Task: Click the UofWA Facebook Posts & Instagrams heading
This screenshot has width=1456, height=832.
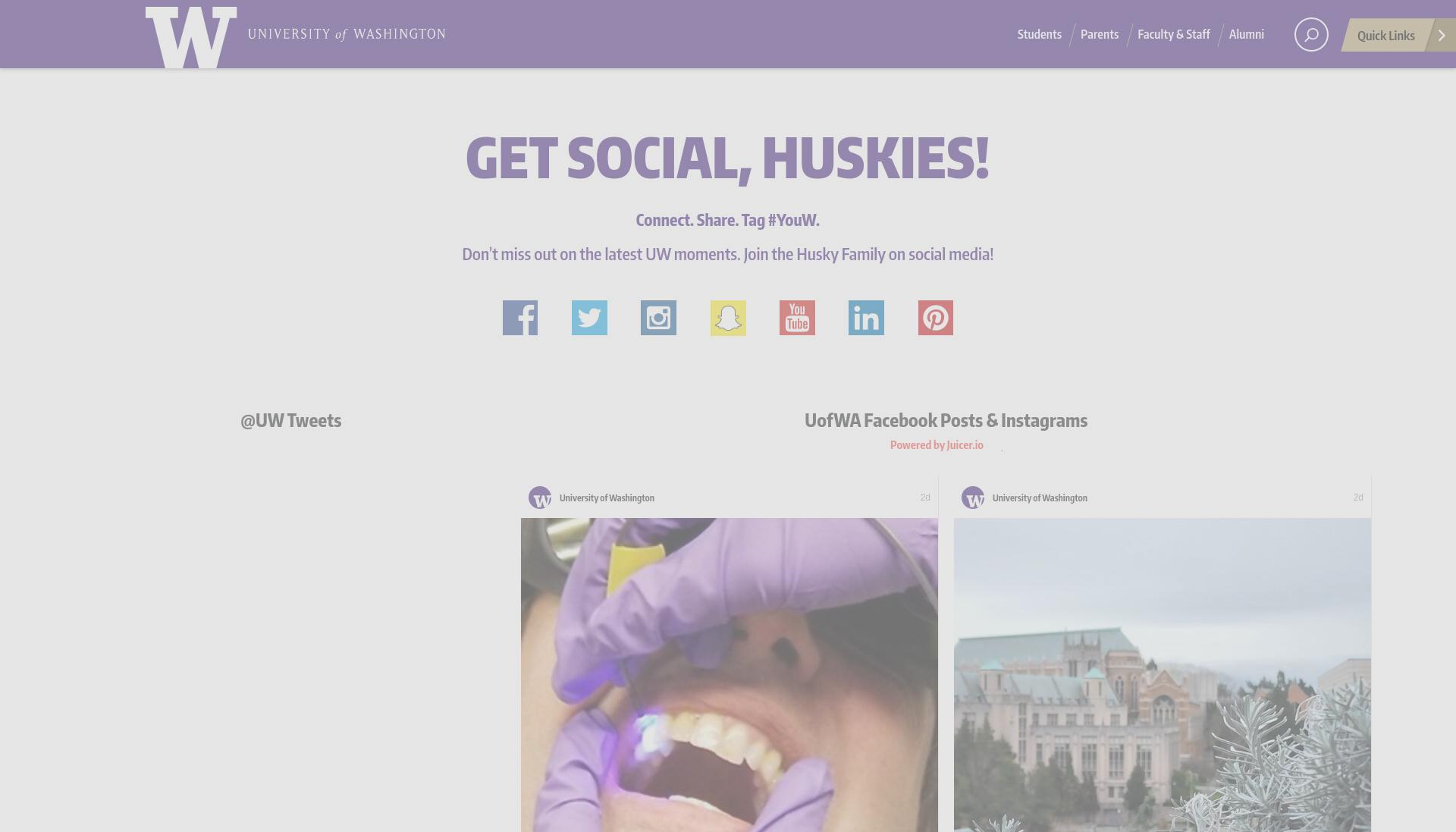Action: tap(946, 420)
